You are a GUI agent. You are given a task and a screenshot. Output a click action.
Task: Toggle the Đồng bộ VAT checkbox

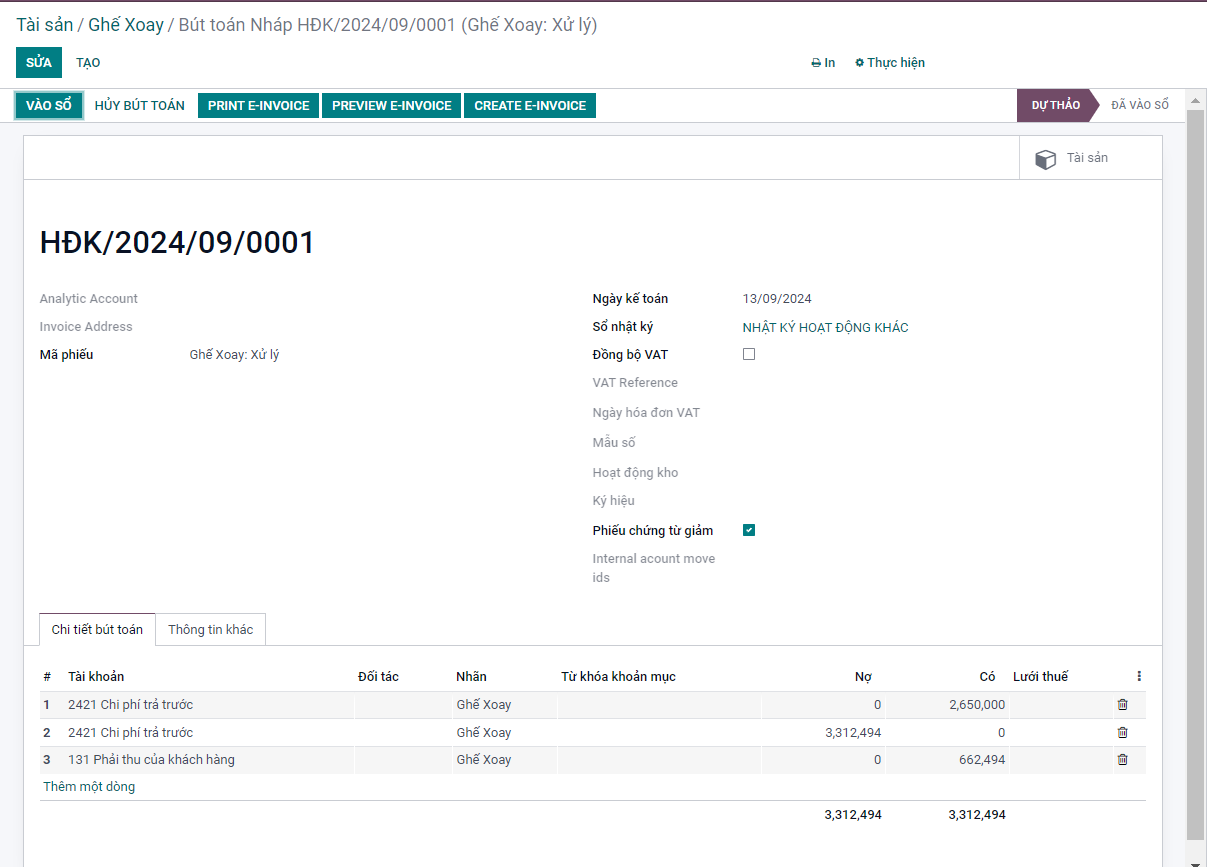click(749, 355)
